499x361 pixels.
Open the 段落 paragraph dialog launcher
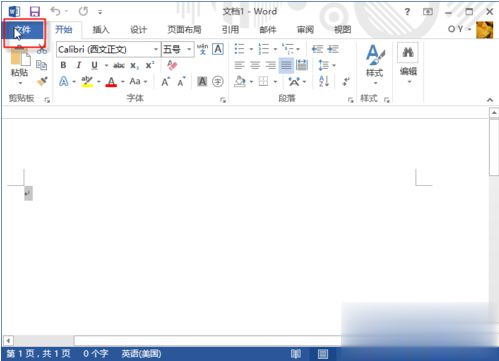pos(350,99)
